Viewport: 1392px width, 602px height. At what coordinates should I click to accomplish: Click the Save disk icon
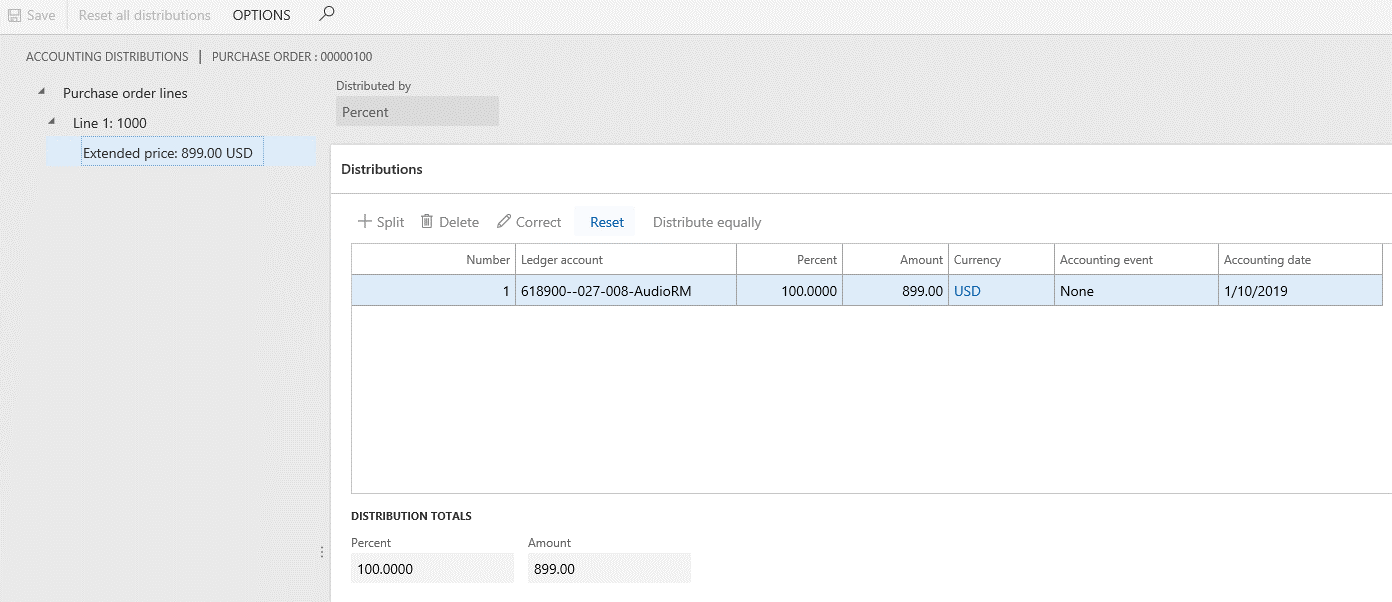click(x=14, y=16)
